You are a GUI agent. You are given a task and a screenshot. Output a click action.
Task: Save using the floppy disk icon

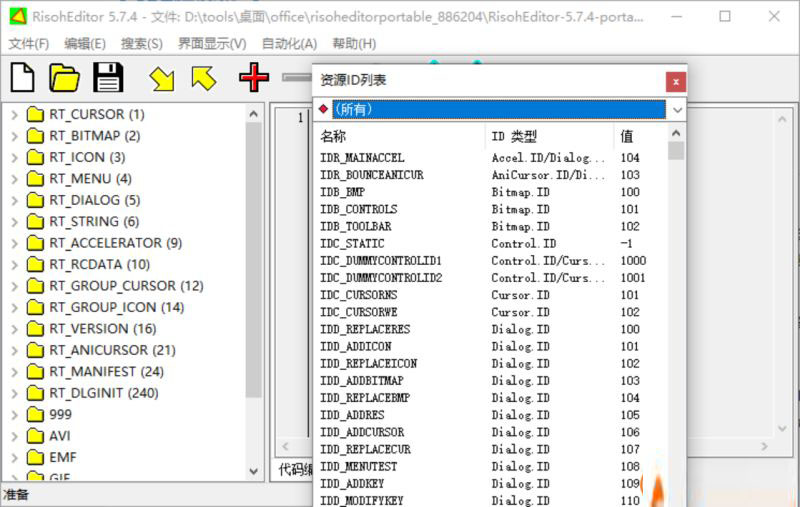tap(108, 78)
